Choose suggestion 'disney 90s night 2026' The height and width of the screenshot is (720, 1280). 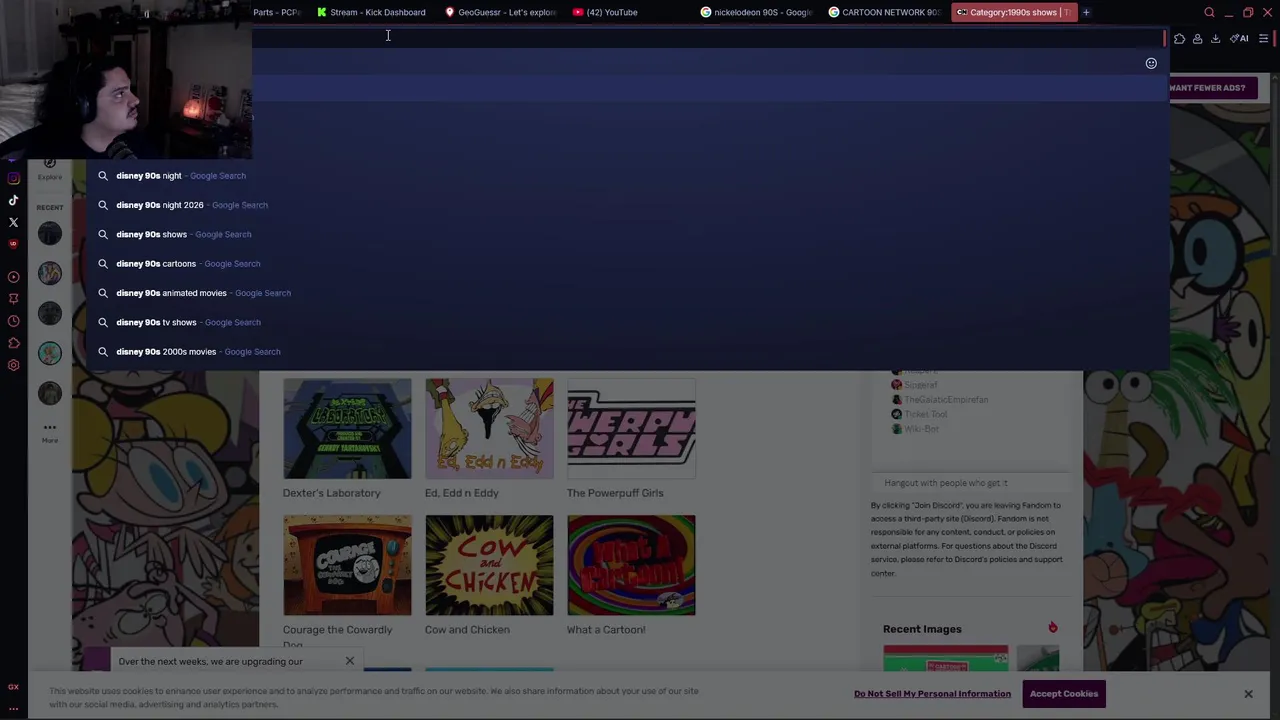[627, 205]
